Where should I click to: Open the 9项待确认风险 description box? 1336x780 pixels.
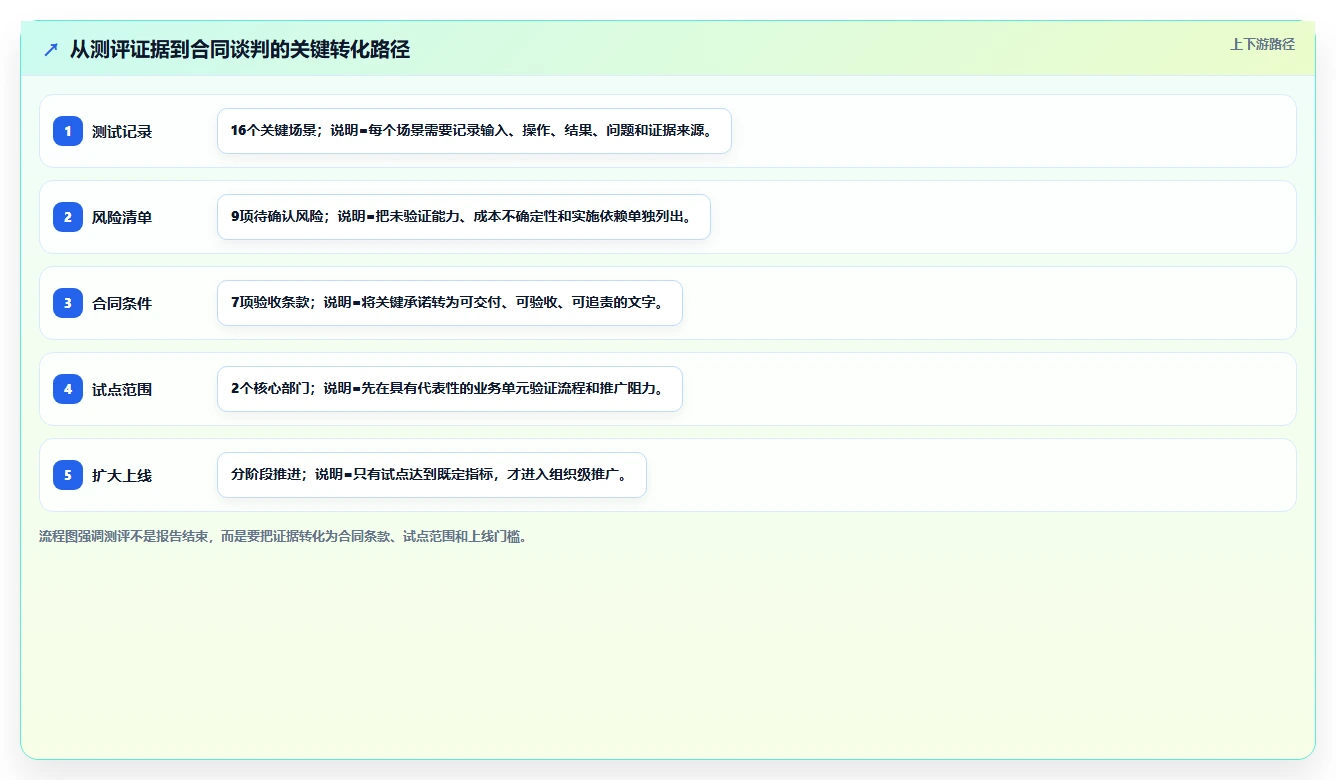click(x=464, y=217)
